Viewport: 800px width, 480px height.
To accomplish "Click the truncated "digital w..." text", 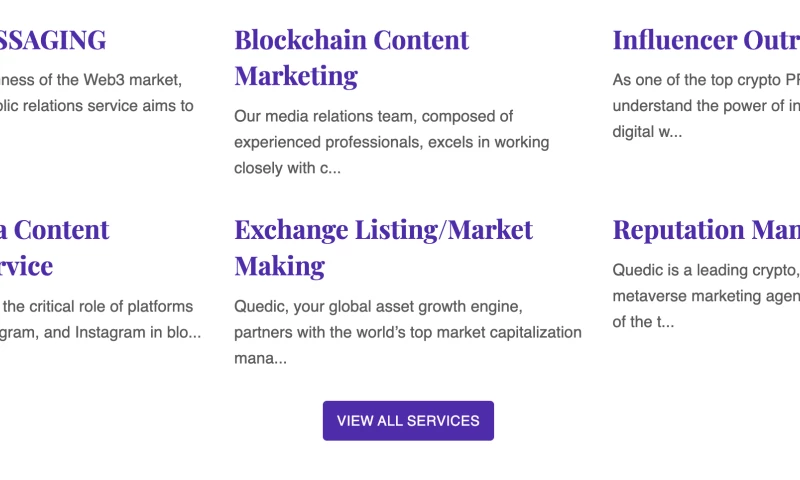I will pos(647,131).
